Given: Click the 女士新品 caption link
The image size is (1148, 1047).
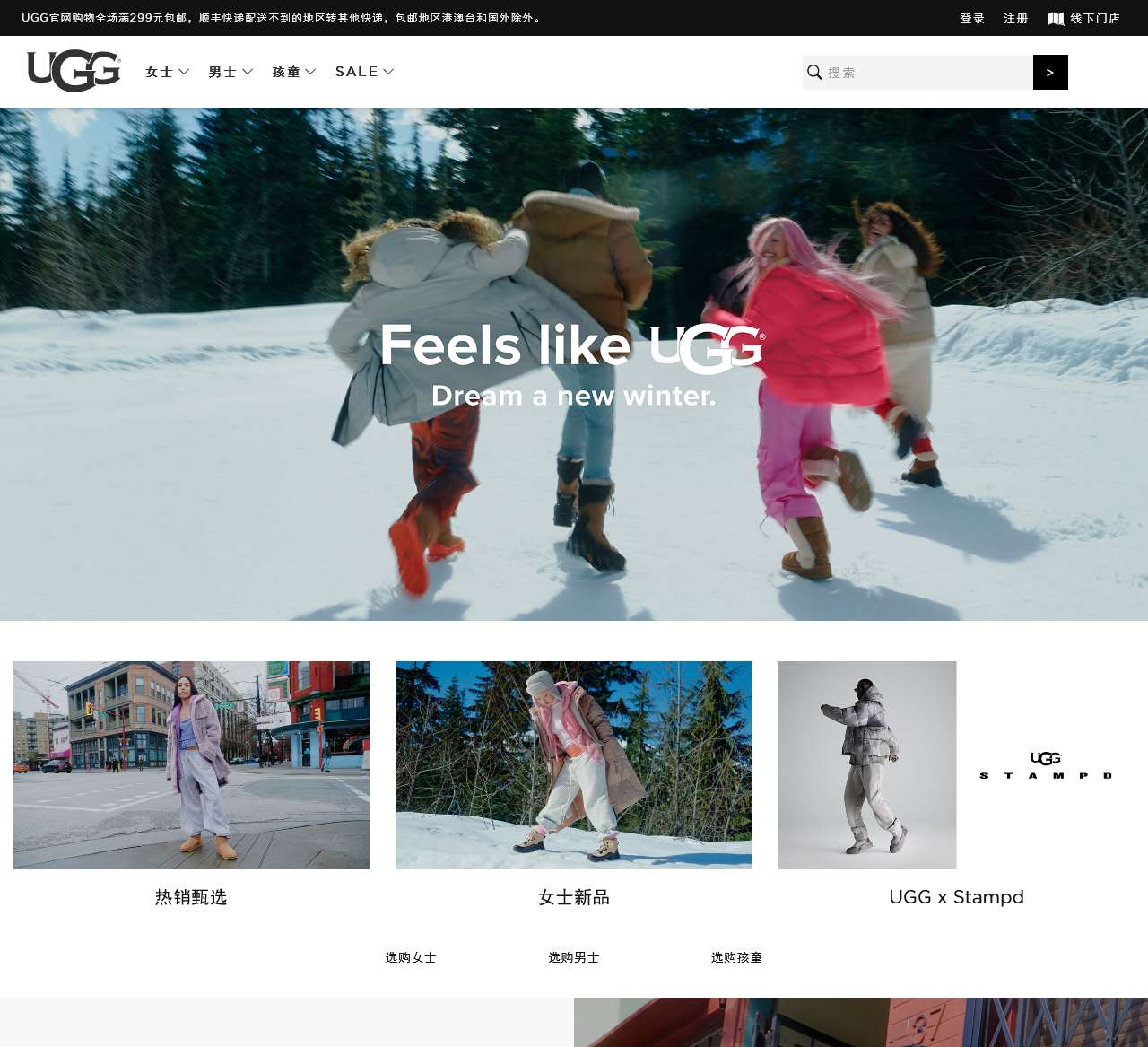Looking at the screenshot, I should coord(574,897).
